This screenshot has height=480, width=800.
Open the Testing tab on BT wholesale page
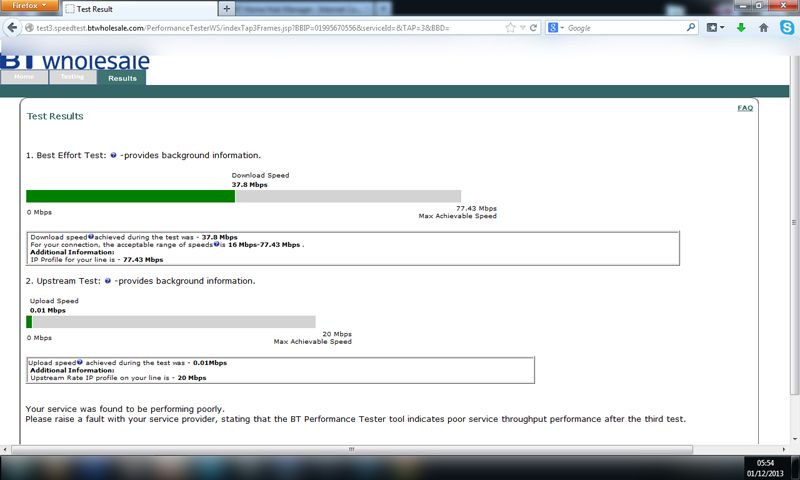(x=72, y=77)
